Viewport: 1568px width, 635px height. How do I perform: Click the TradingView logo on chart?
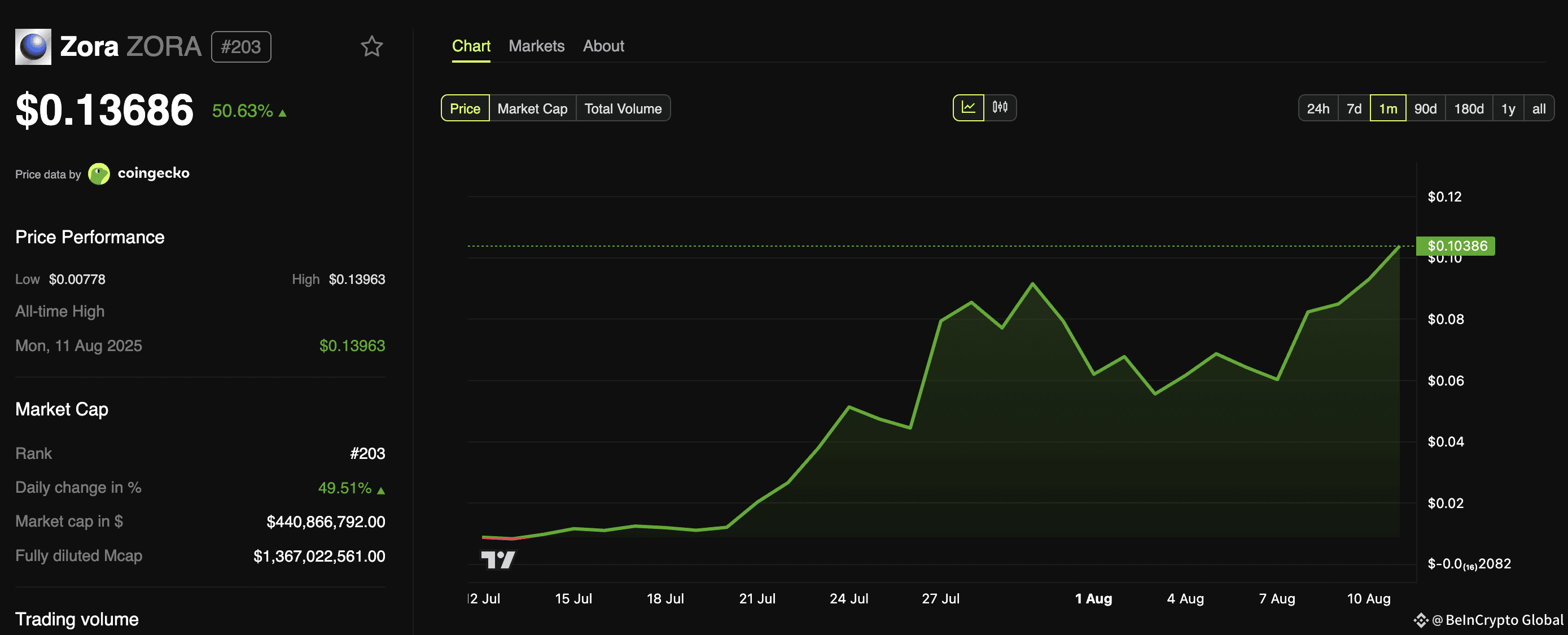pyautogui.click(x=498, y=559)
